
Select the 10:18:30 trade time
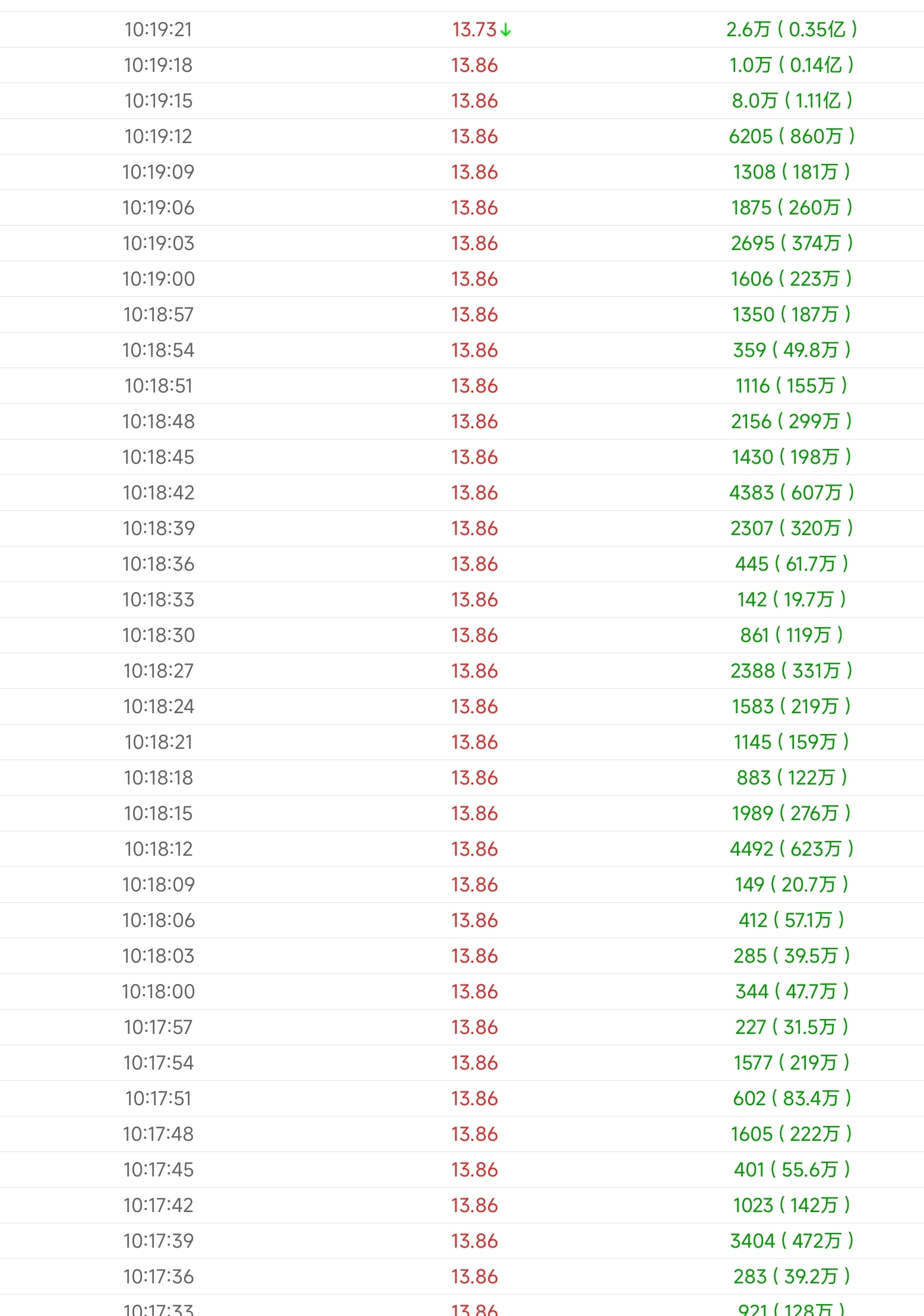[x=158, y=635]
